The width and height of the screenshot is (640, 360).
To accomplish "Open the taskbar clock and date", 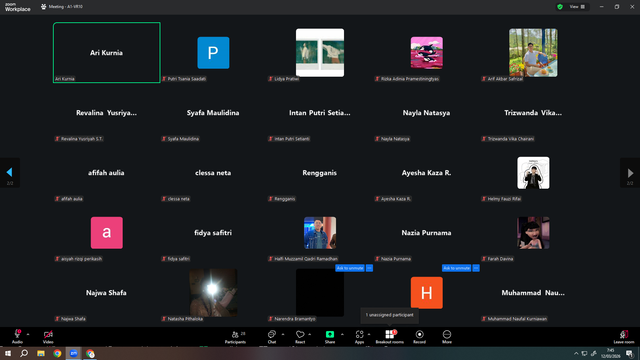I will (x=611, y=353).
